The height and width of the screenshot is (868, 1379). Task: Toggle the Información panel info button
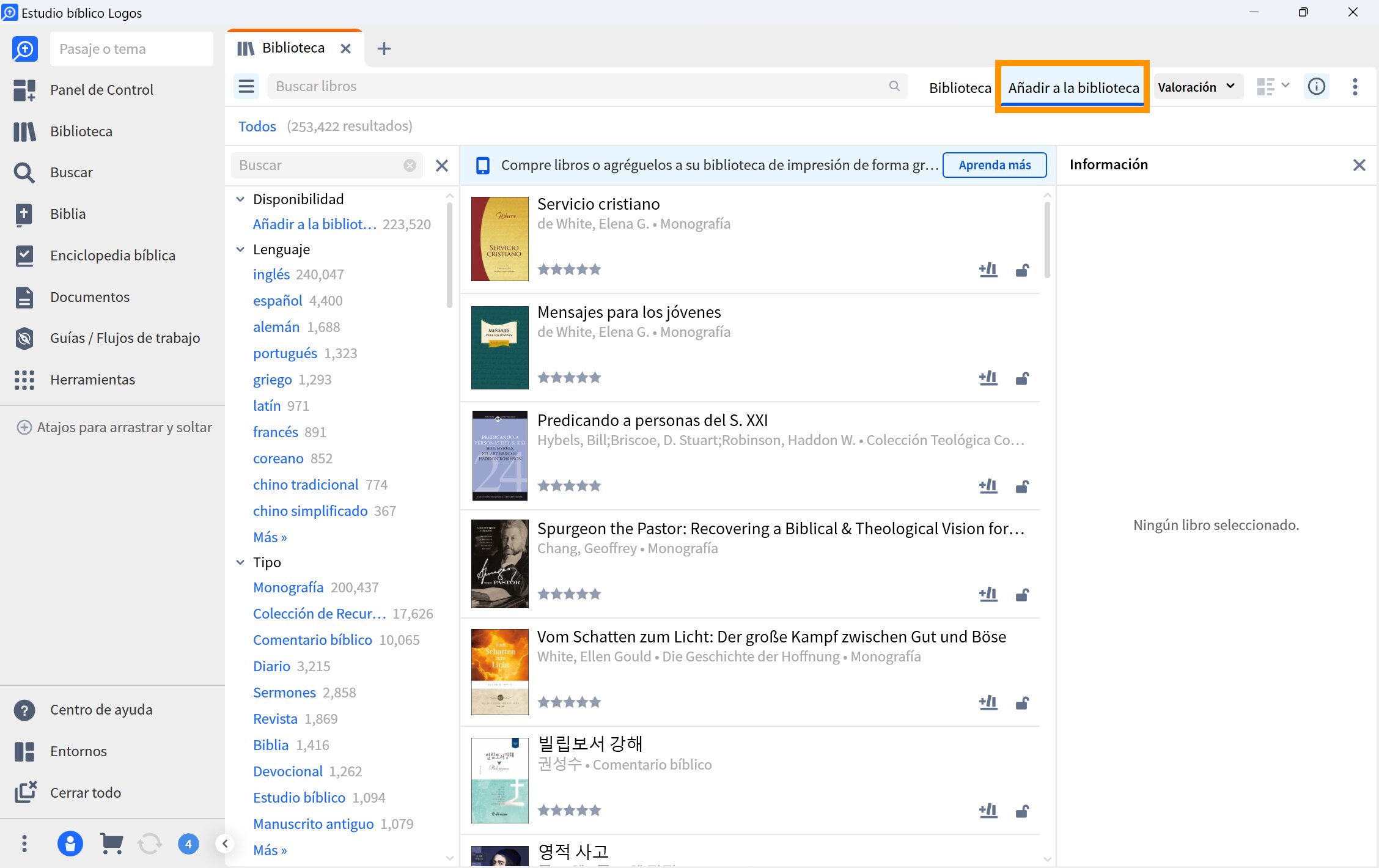[x=1317, y=87]
